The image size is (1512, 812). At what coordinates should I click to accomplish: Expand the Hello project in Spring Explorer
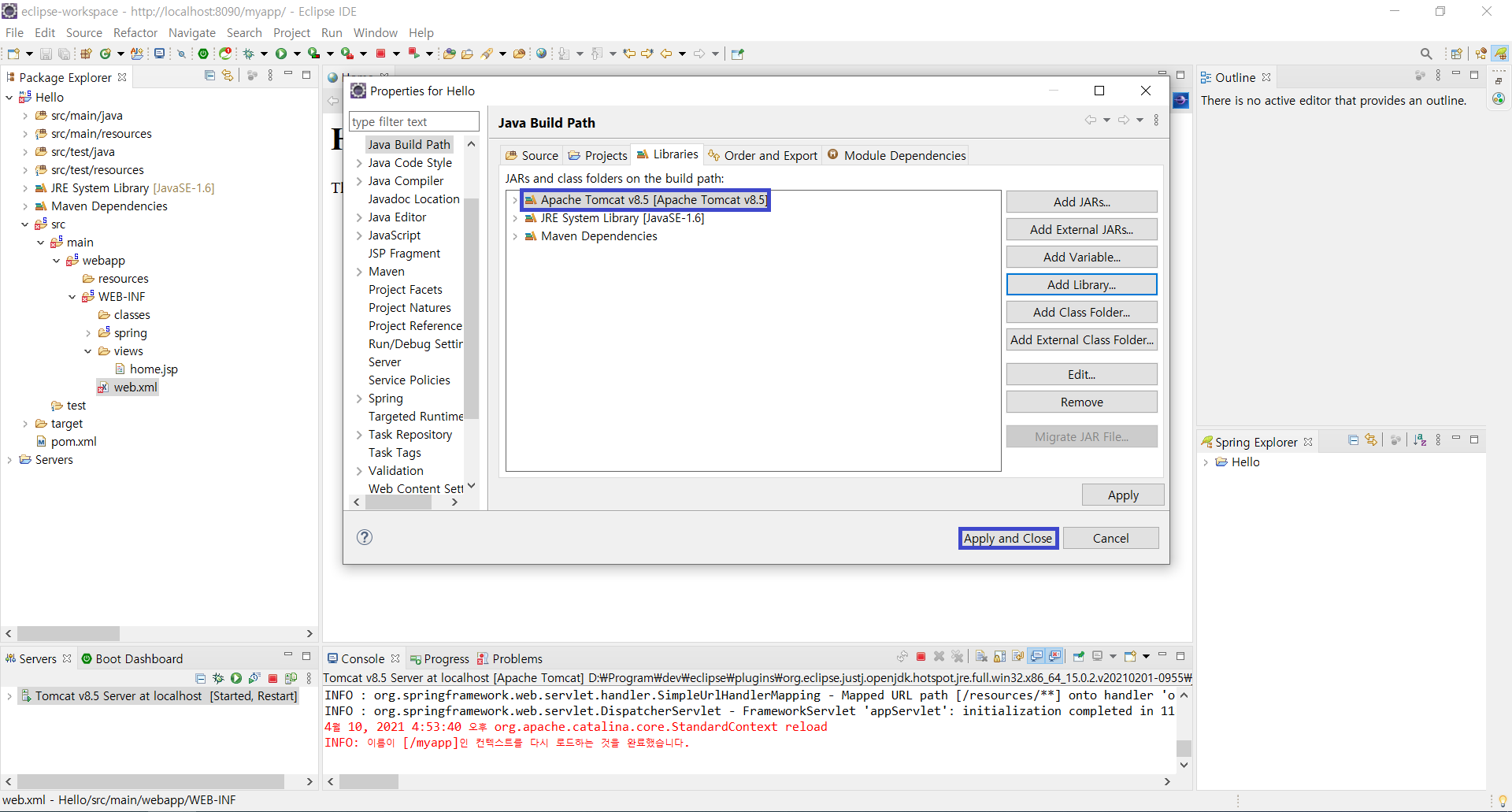[x=1206, y=462]
